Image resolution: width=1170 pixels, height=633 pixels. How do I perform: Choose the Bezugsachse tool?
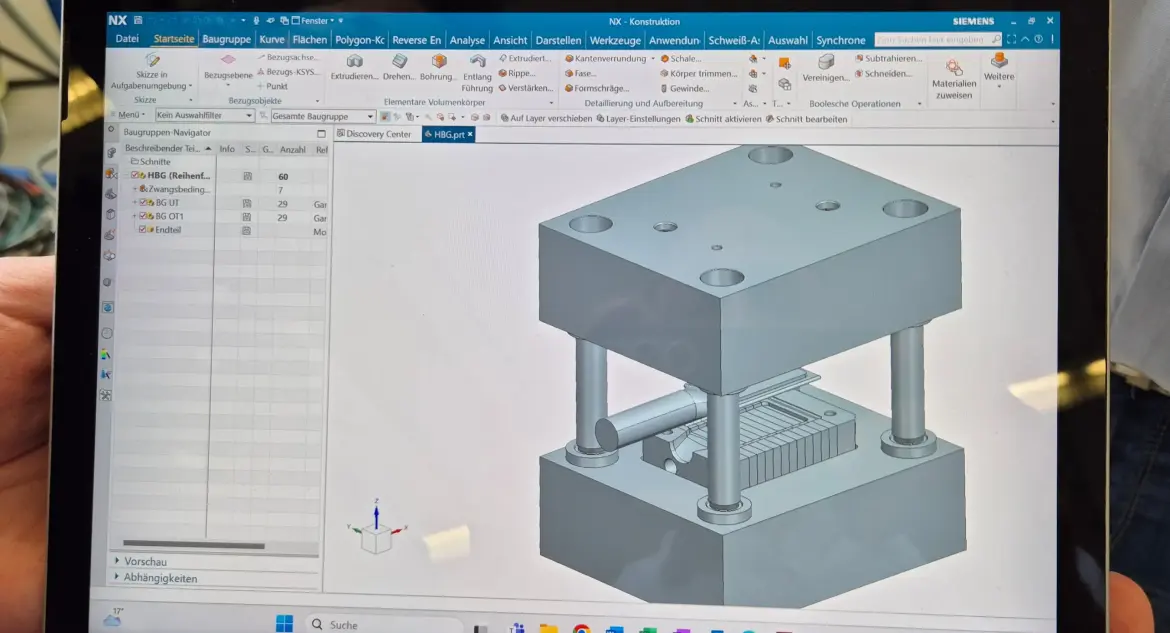(287, 57)
